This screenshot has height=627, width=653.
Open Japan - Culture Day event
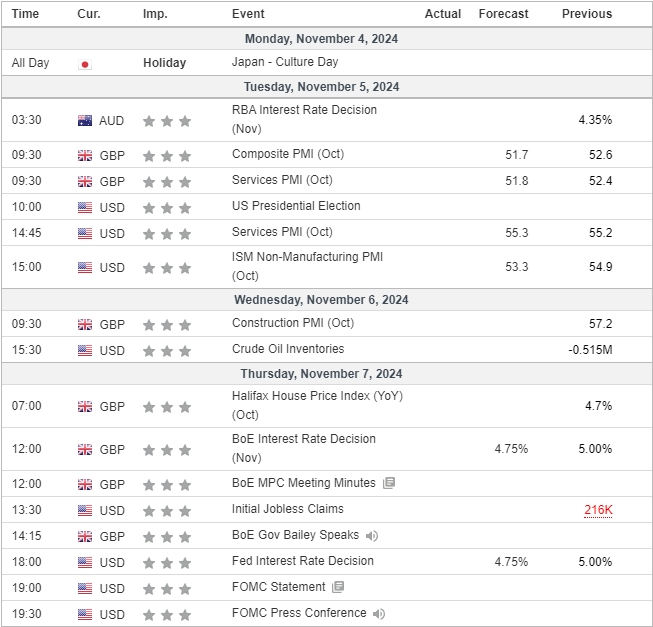(285, 62)
